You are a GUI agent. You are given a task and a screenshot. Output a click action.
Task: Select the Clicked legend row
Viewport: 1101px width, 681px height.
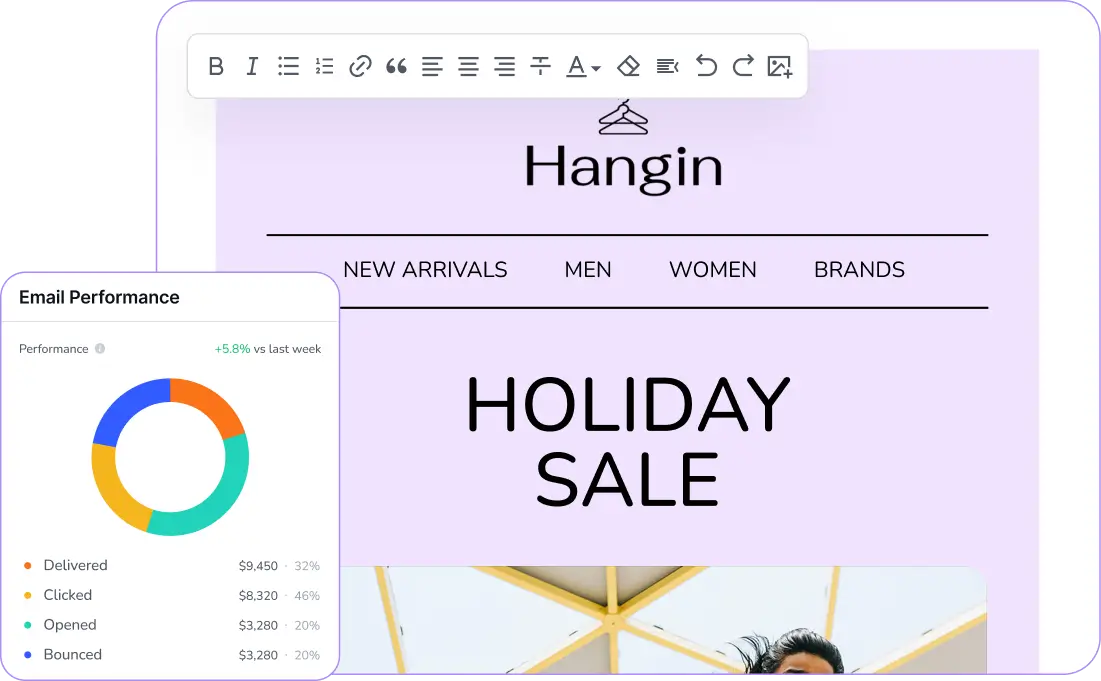[x=172, y=595]
